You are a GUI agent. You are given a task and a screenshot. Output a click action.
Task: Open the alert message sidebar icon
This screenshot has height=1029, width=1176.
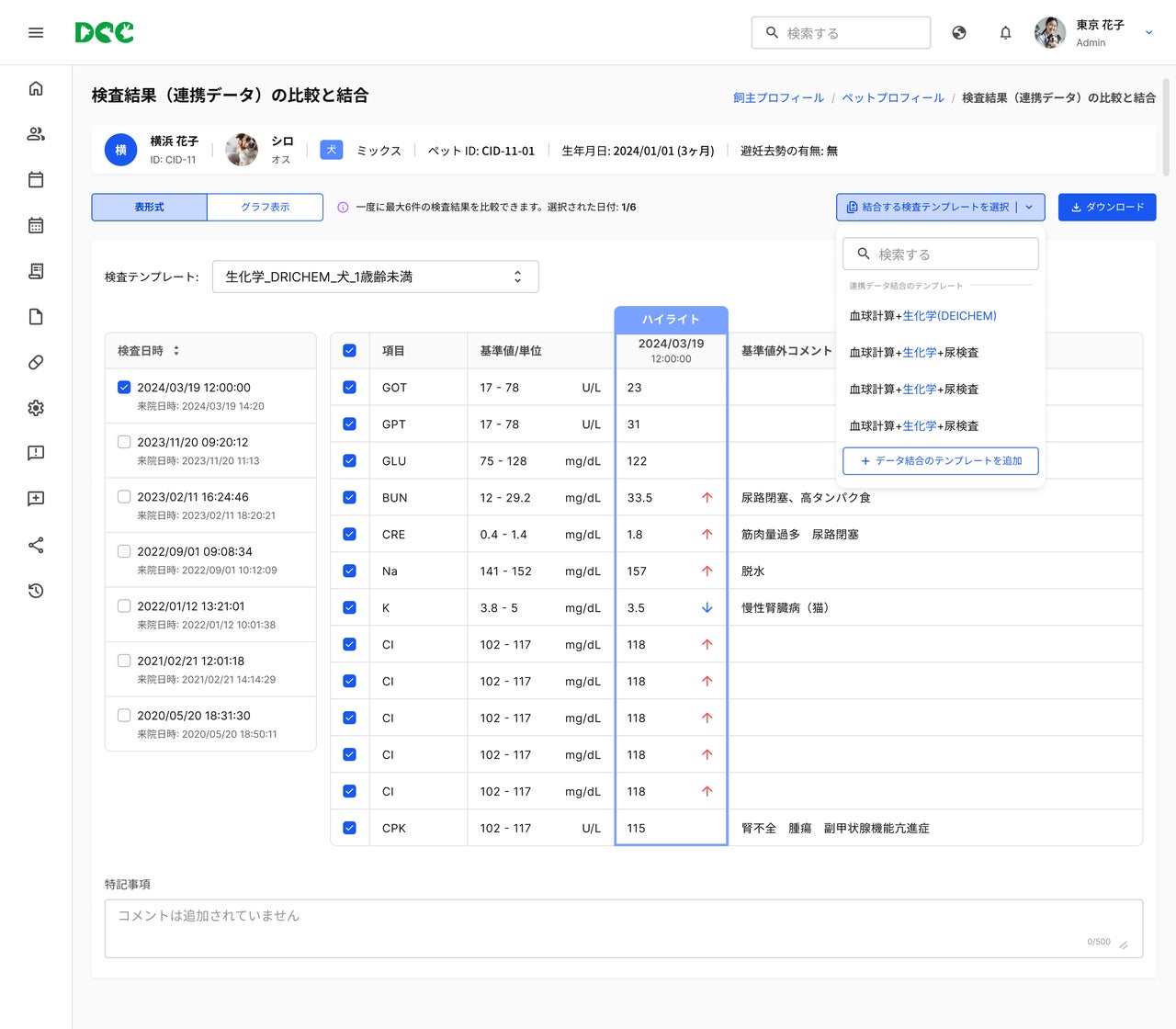36,453
